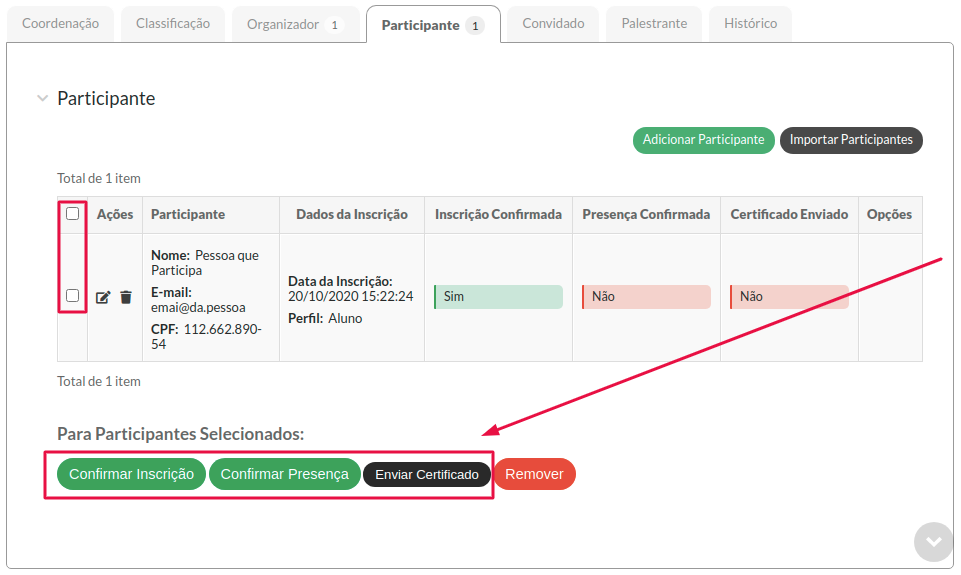The height and width of the screenshot is (575, 961).
Task: Click the date 20/10/2020 15:22:24
Action: tap(351, 296)
